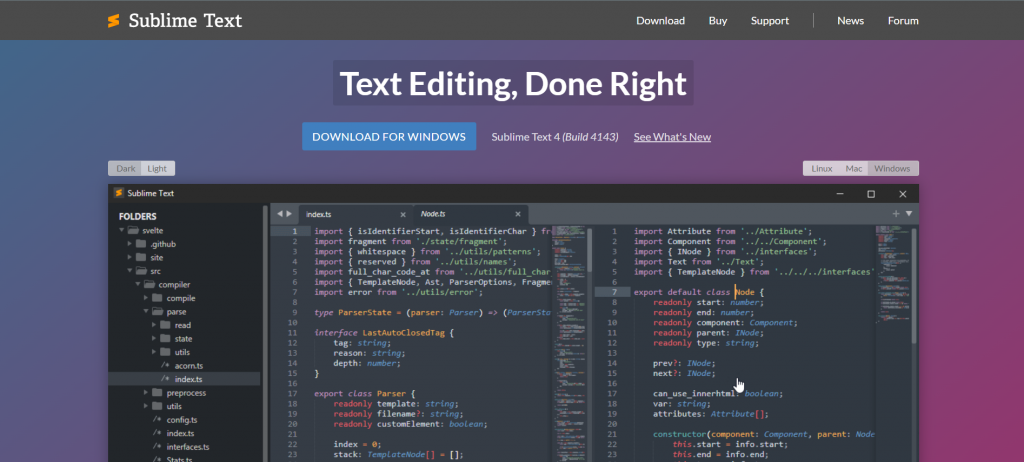
Task: Click the svelte folder icon
Action: point(133,231)
